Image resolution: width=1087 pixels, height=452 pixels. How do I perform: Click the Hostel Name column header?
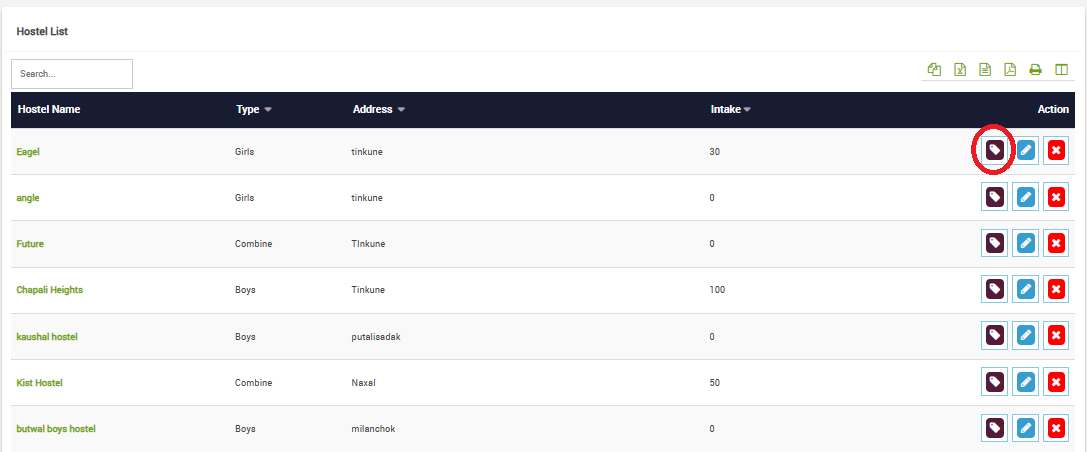(49, 110)
